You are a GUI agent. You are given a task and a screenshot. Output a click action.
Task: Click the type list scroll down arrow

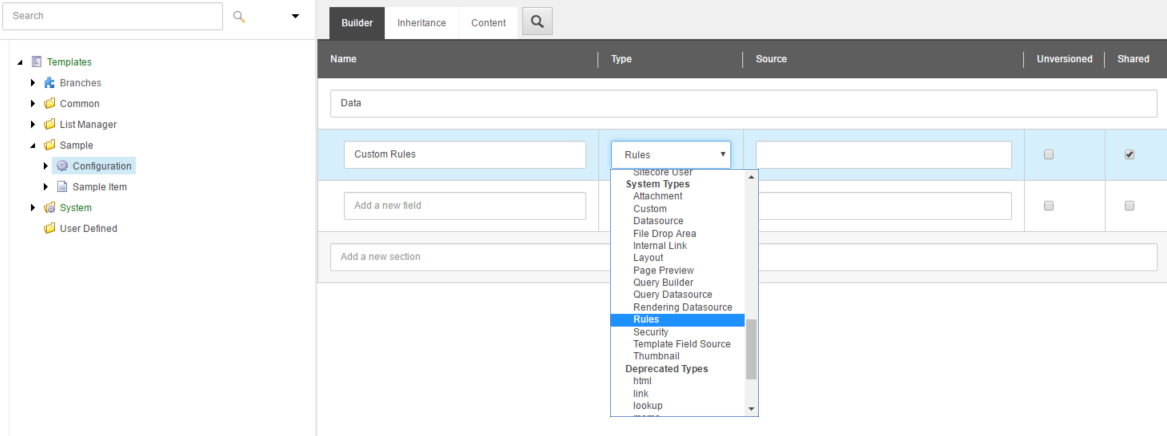[751, 408]
